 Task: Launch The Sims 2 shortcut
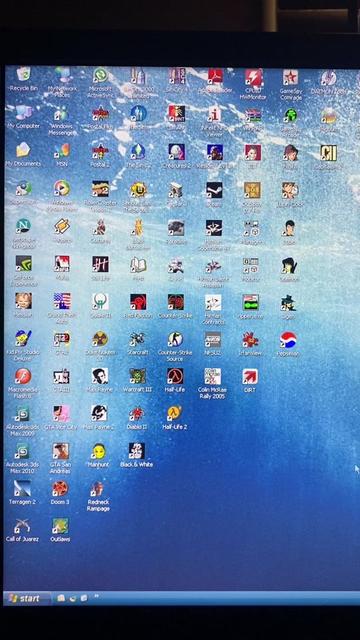coord(138,151)
